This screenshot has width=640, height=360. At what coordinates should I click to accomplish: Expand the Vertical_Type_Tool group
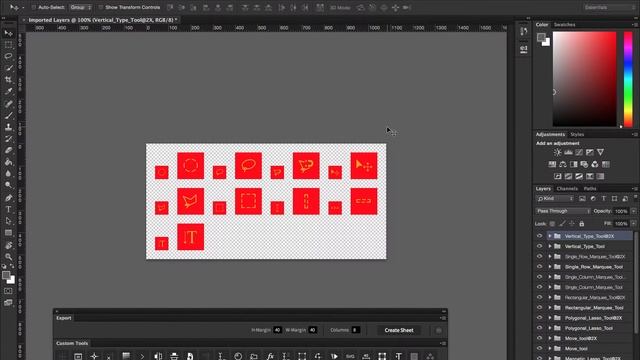550,246
